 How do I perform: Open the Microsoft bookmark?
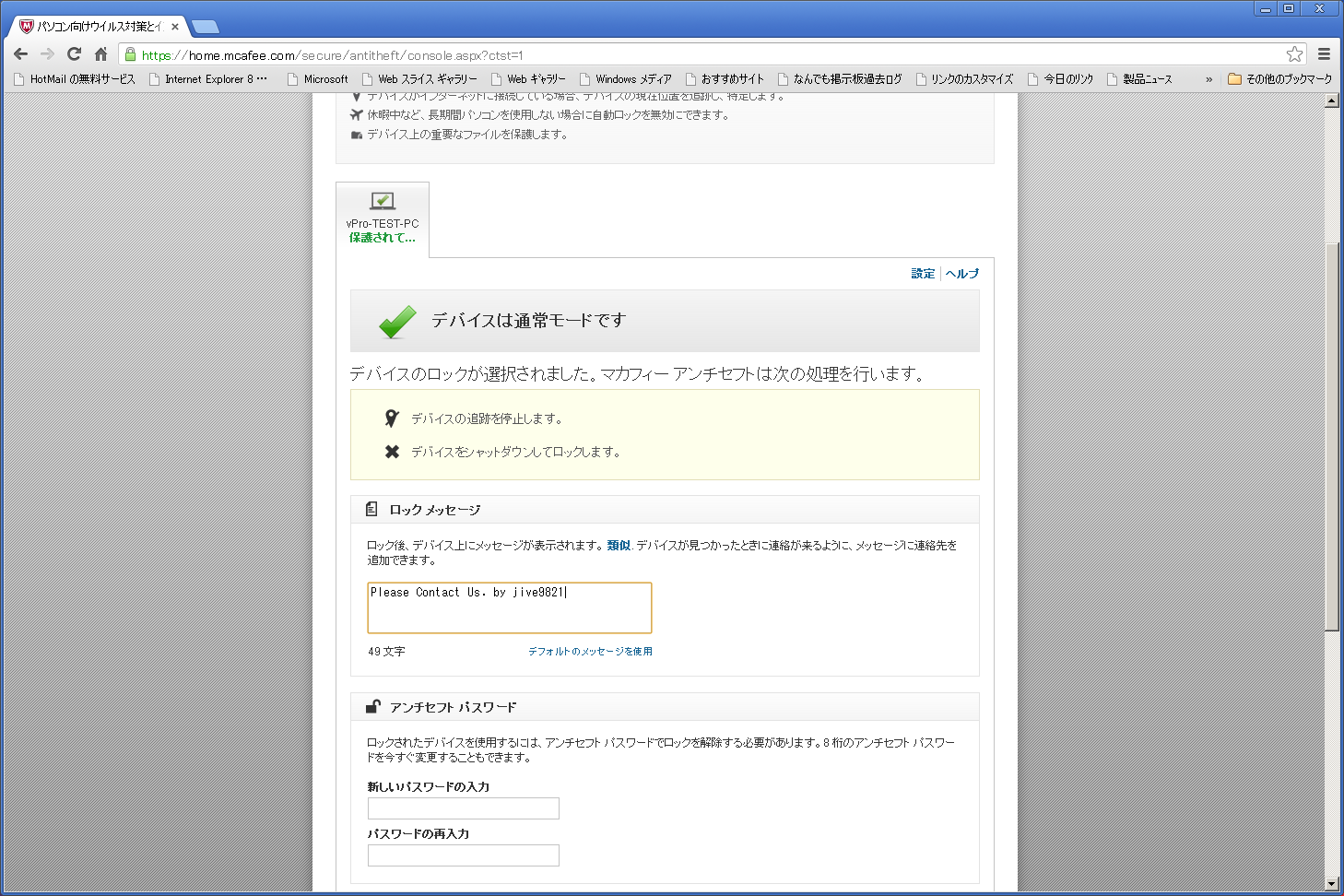click(318, 79)
